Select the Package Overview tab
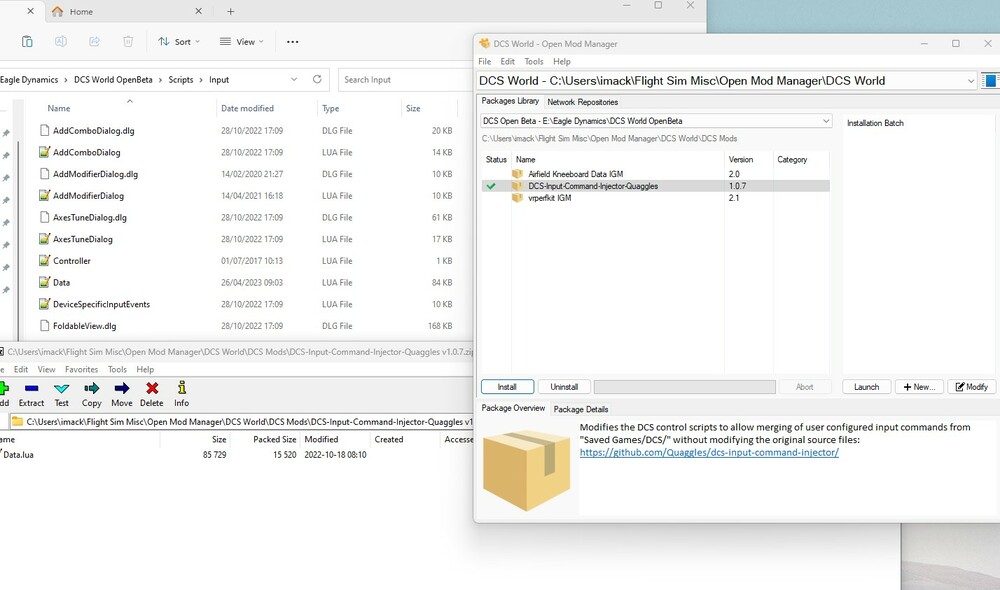1000x590 pixels. (x=513, y=408)
